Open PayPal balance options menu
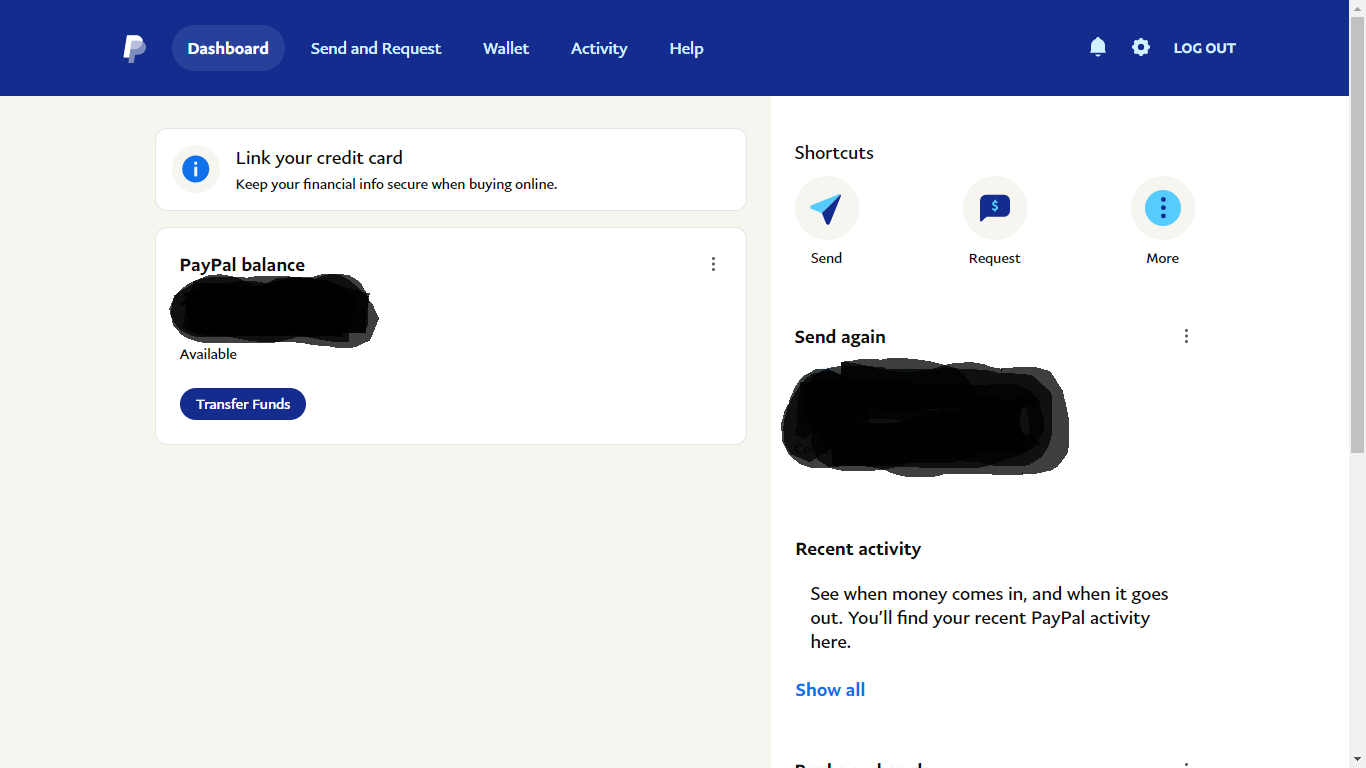This screenshot has width=1366, height=768. [x=713, y=264]
